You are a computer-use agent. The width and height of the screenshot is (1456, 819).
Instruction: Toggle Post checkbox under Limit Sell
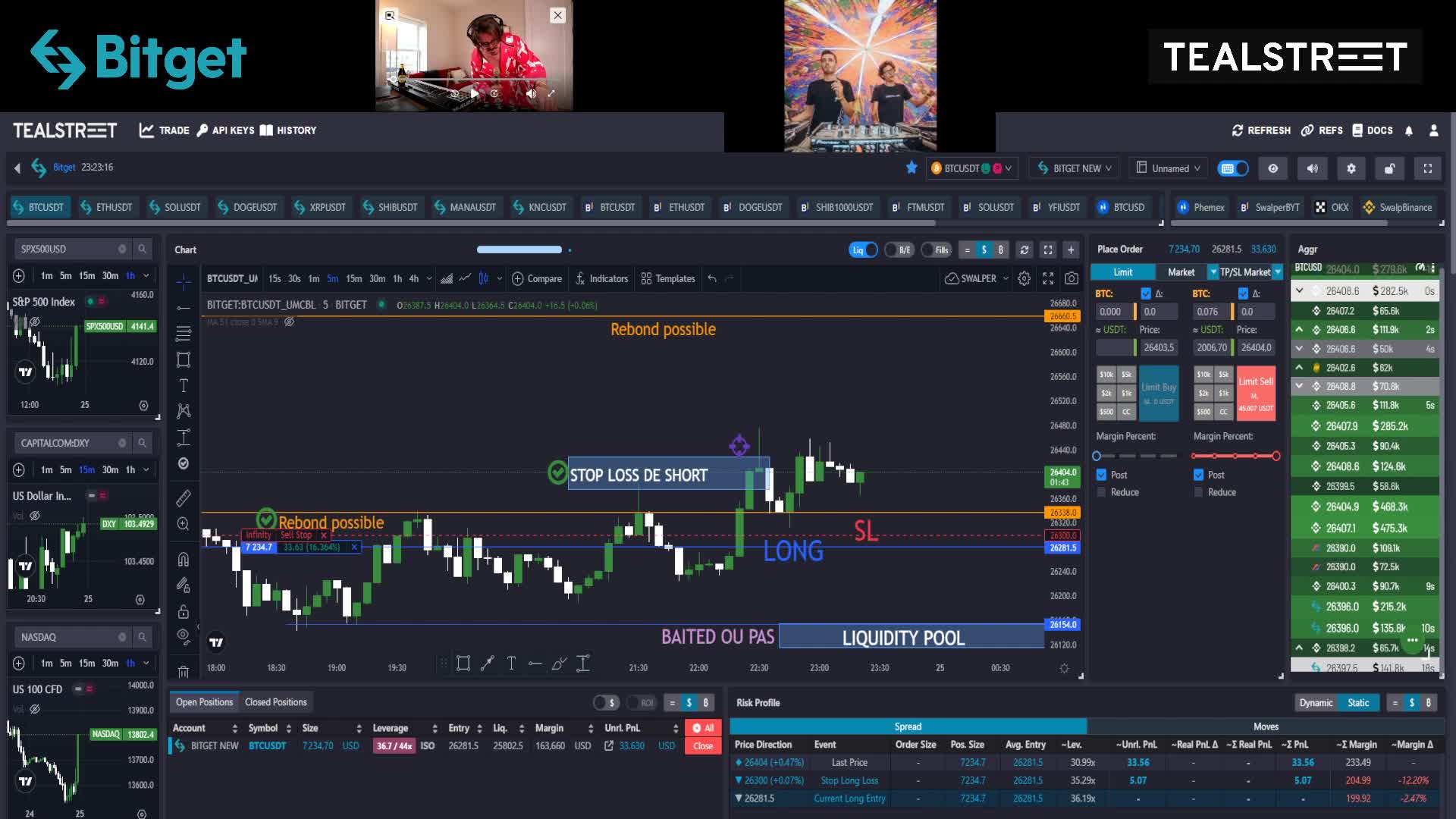(1198, 475)
